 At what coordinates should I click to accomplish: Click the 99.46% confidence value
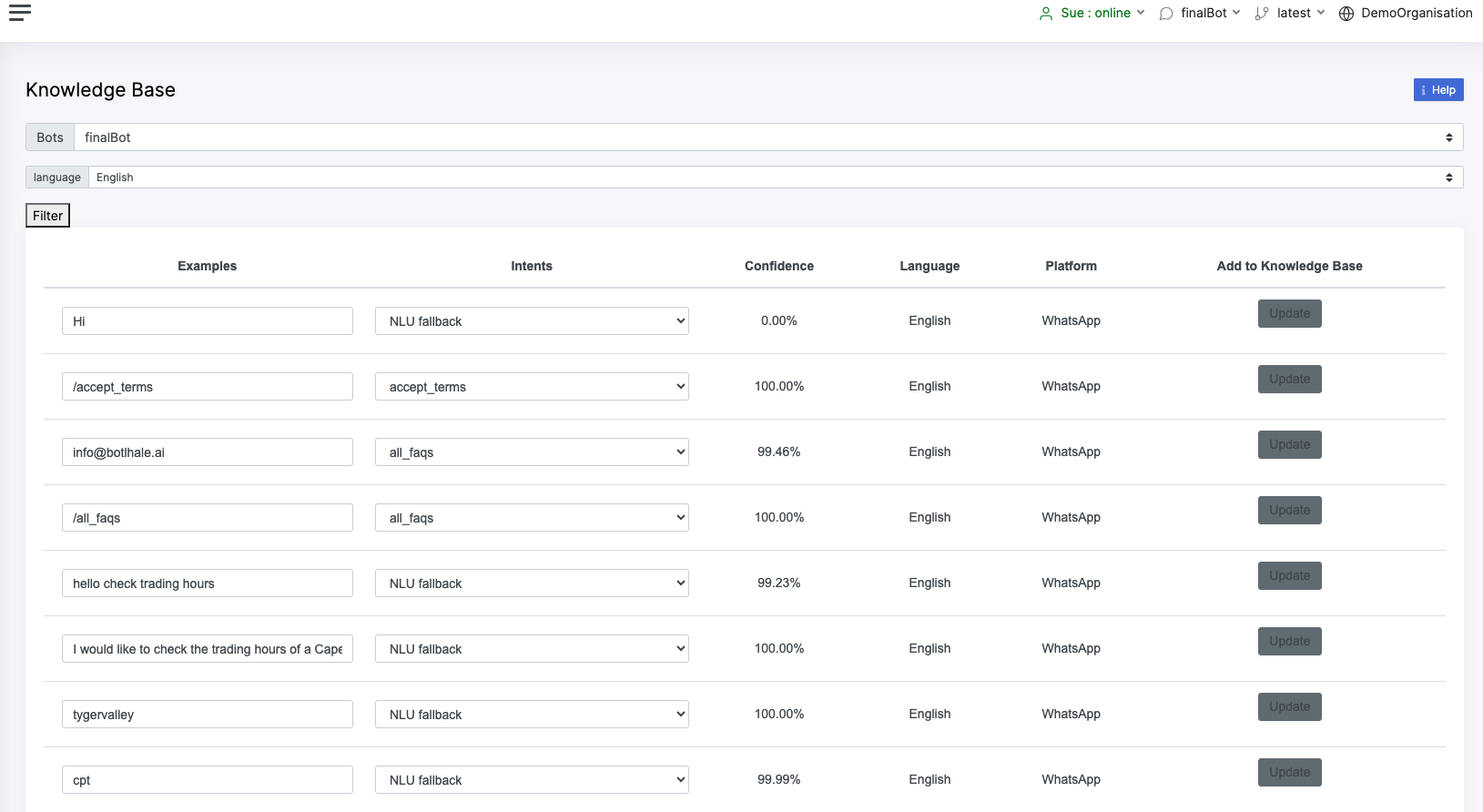click(779, 452)
